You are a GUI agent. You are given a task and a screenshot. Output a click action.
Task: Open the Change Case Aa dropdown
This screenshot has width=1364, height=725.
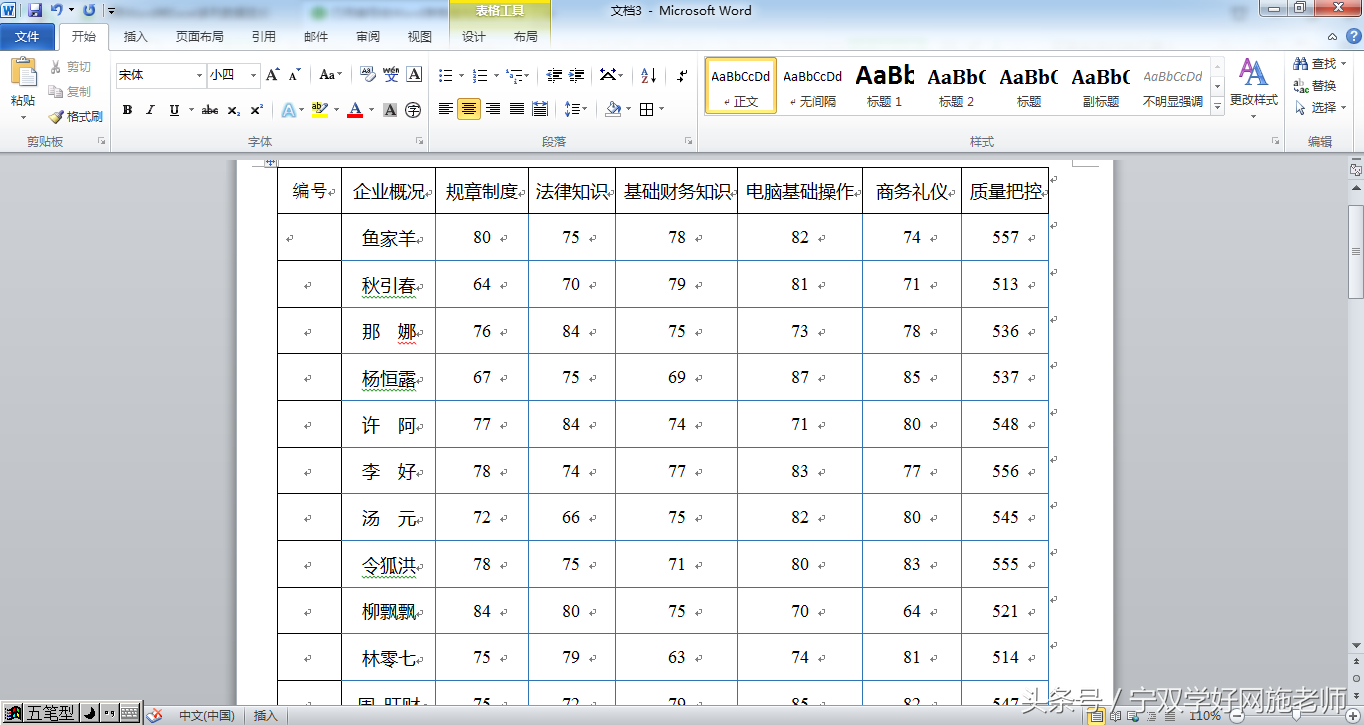pyautogui.click(x=331, y=75)
